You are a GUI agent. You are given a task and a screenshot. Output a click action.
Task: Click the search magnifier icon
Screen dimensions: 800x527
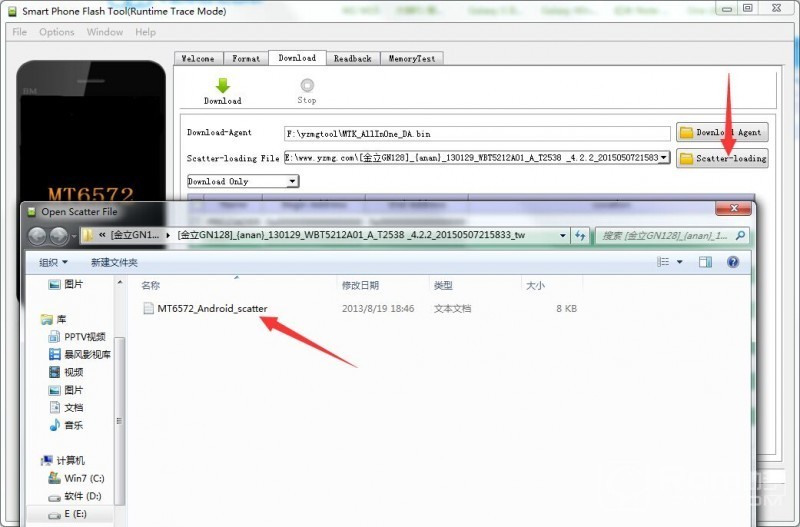coord(741,235)
